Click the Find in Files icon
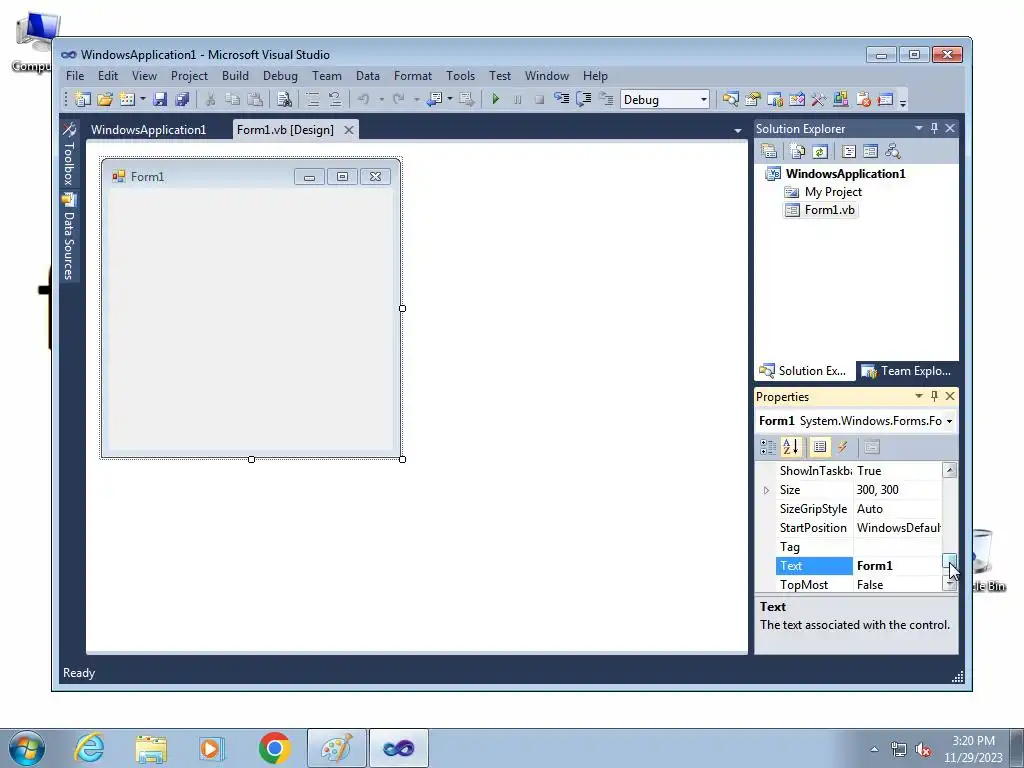1024x768 pixels. 284,99
